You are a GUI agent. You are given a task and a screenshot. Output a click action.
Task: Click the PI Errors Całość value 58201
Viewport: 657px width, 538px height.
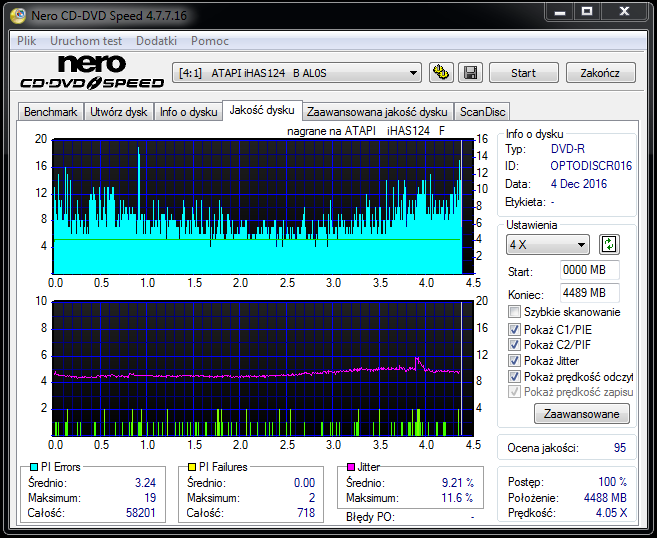(141, 513)
